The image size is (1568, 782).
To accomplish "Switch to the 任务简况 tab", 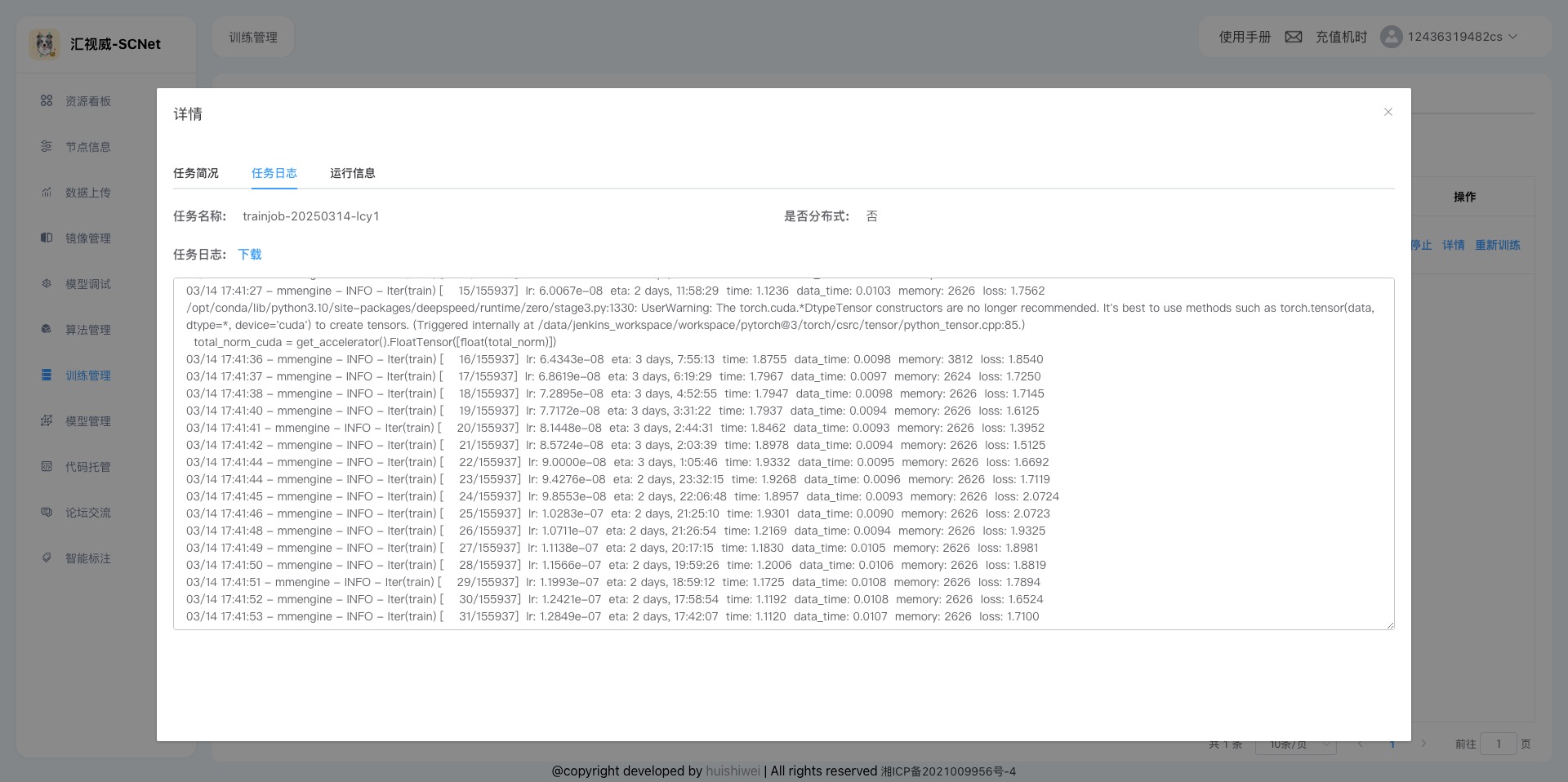I will coord(196,173).
